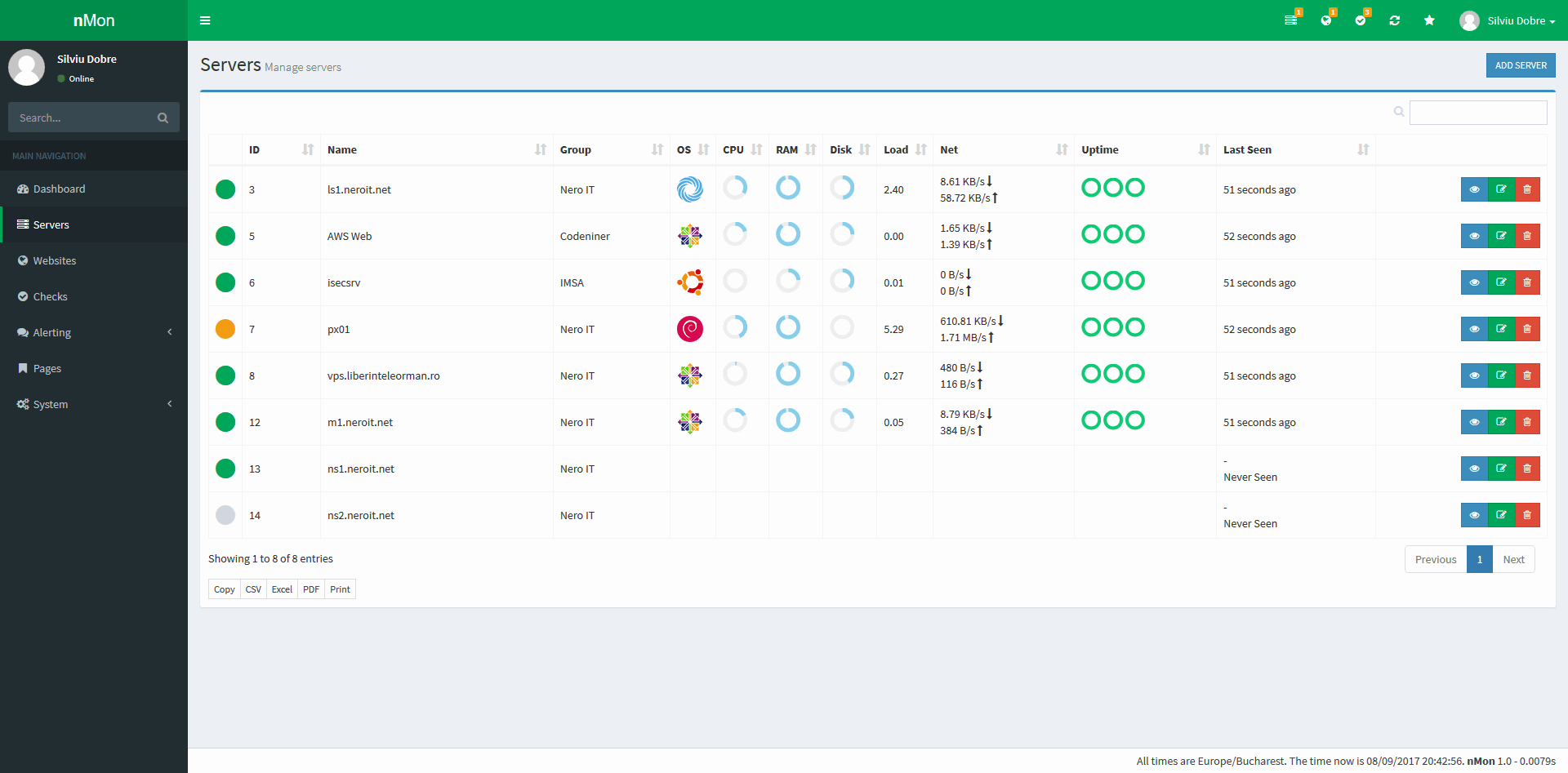This screenshot has width=1568, height=773.
Task: Click the refresh icon in top bar
Action: coord(1395,20)
